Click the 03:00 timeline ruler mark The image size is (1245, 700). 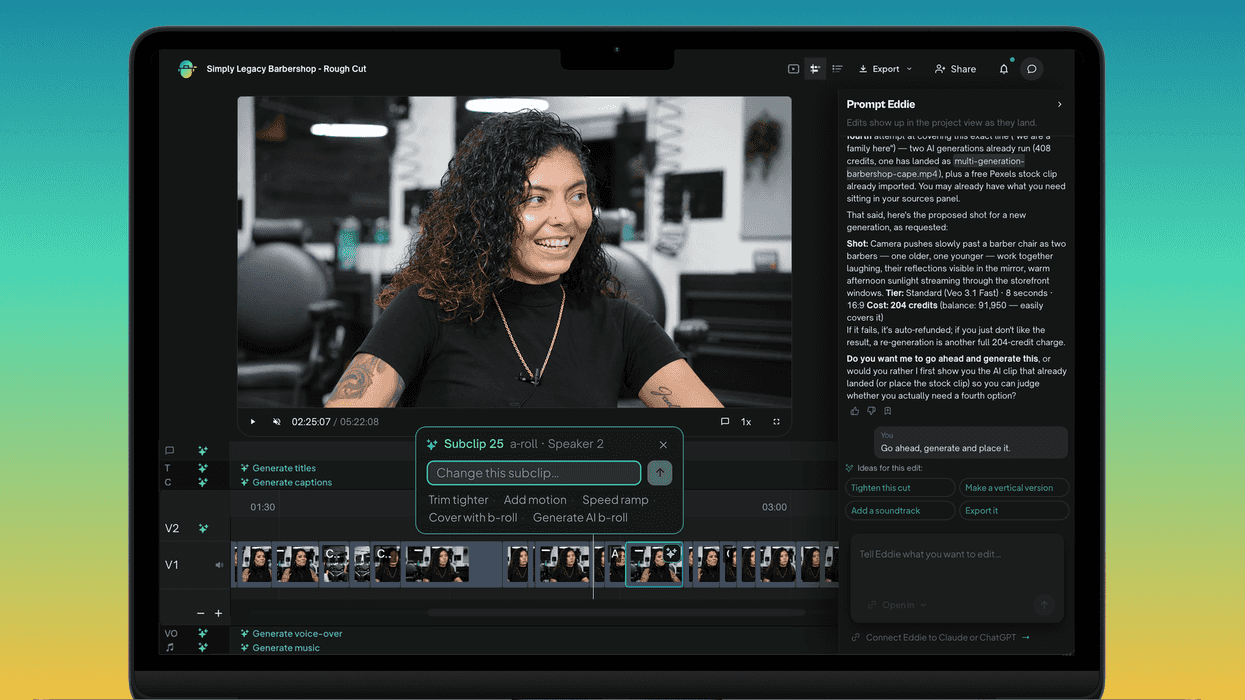(774, 507)
